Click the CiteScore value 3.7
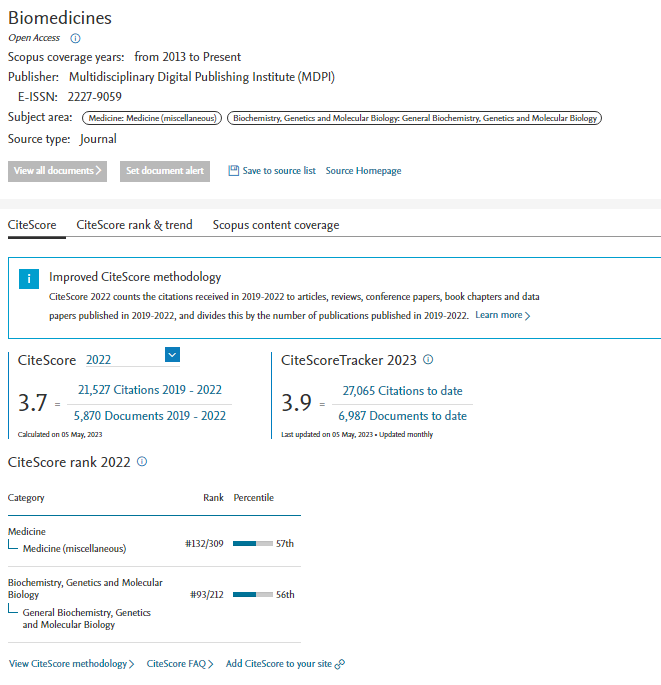The width and height of the screenshot is (661, 685). click(x=32, y=402)
